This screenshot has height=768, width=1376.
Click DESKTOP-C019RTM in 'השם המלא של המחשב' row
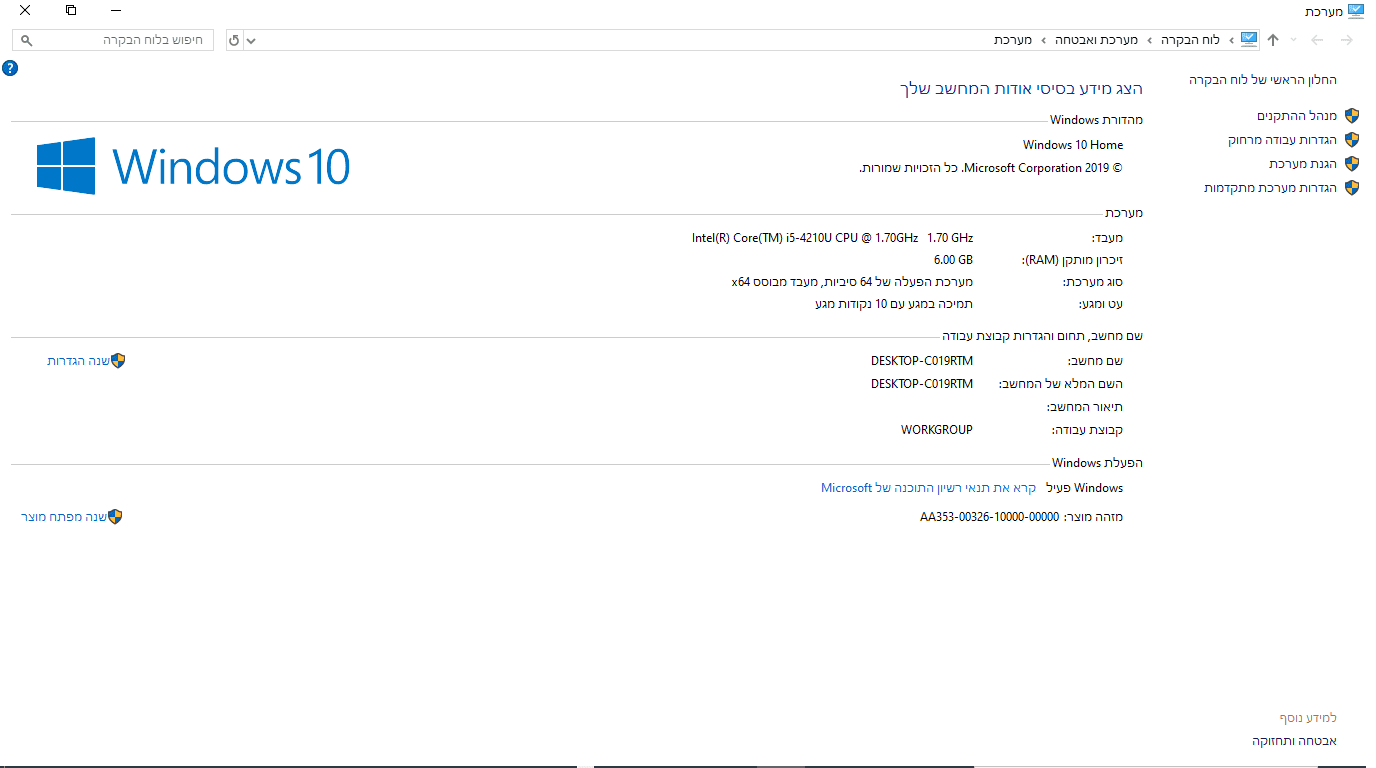coord(922,384)
